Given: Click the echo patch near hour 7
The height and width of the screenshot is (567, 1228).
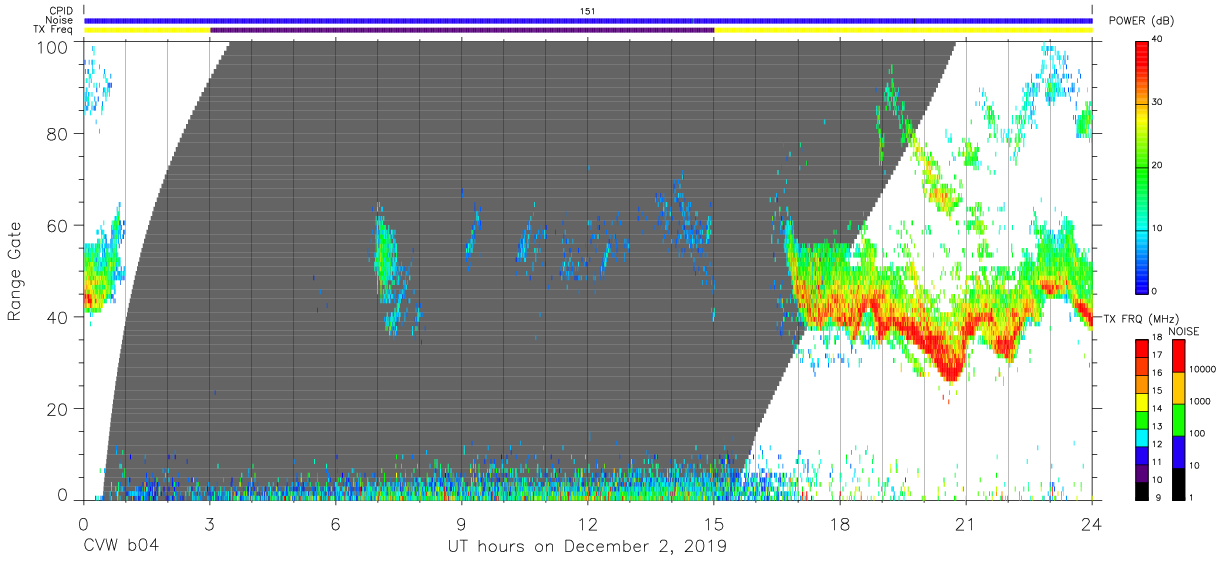Looking at the screenshot, I should (x=385, y=260).
